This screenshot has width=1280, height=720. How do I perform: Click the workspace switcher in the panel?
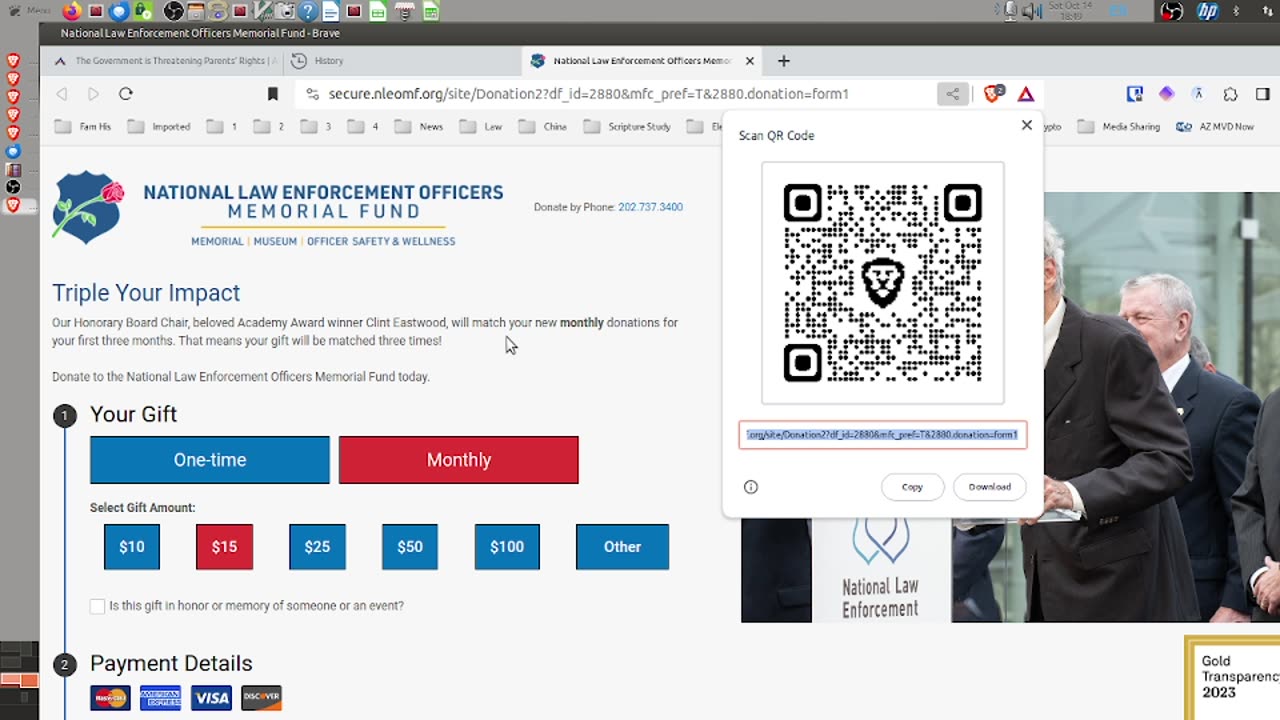pos(19,680)
